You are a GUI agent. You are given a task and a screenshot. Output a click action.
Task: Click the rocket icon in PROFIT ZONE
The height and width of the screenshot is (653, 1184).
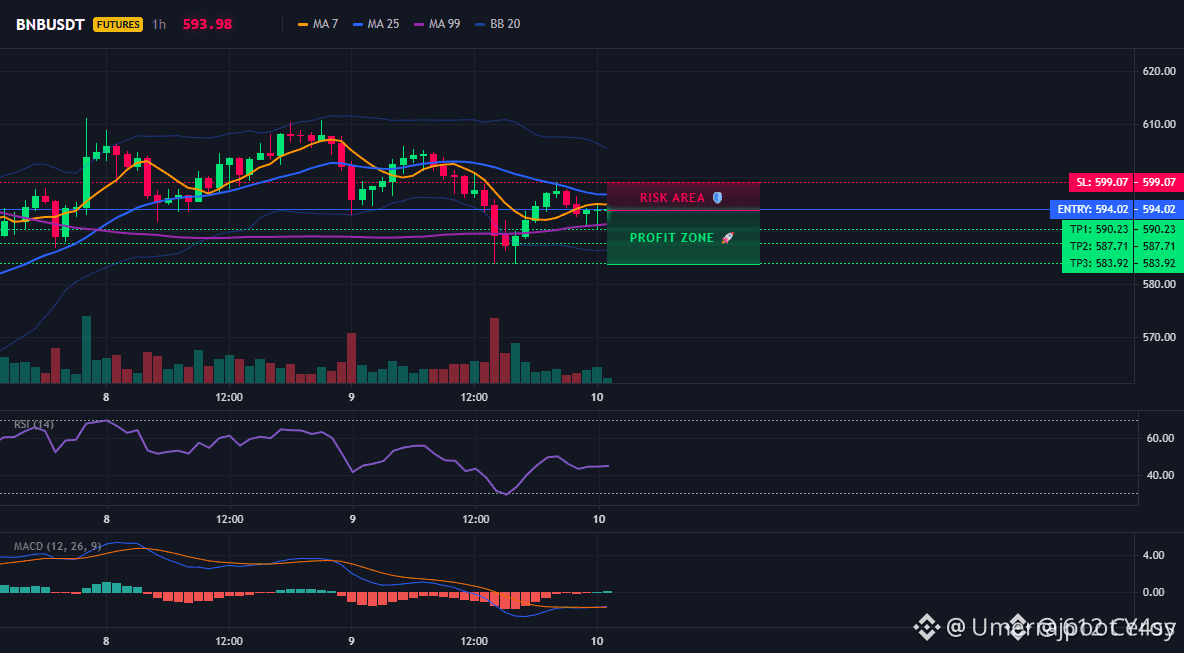(x=727, y=238)
